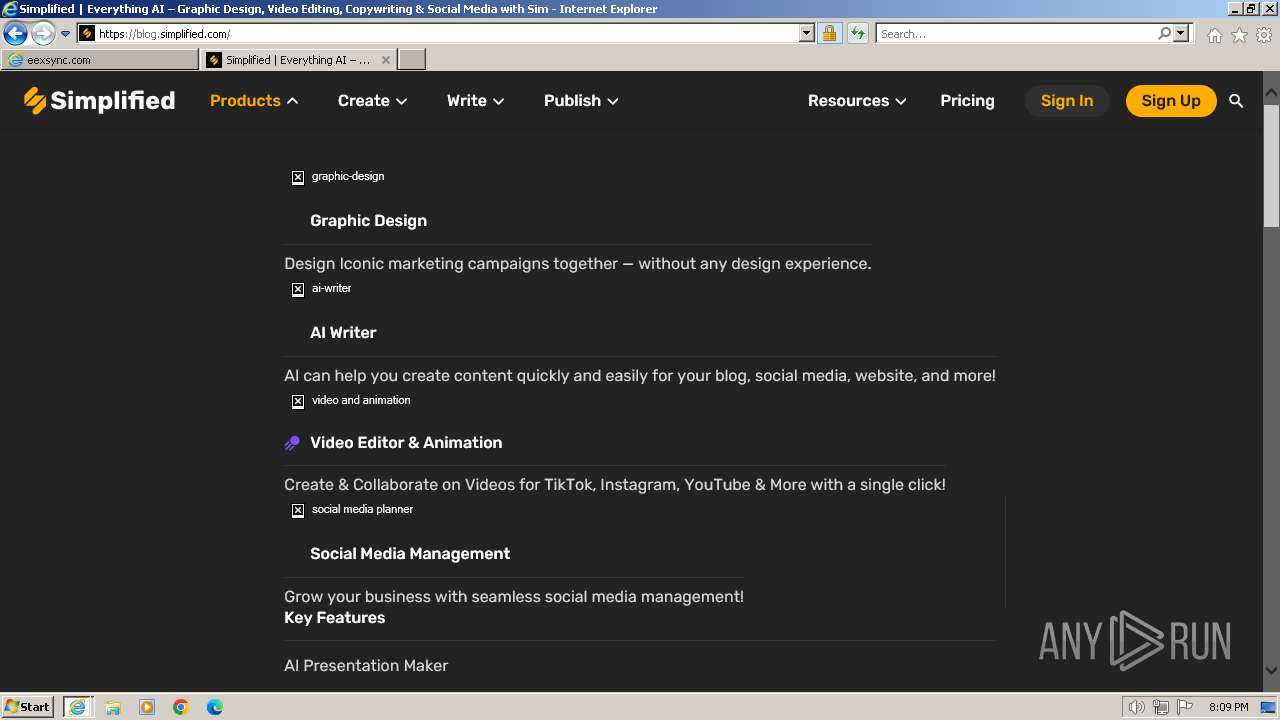The image size is (1280, 720).
Task: Click the search magnifier in IE search box
Action: (1164, 33)
